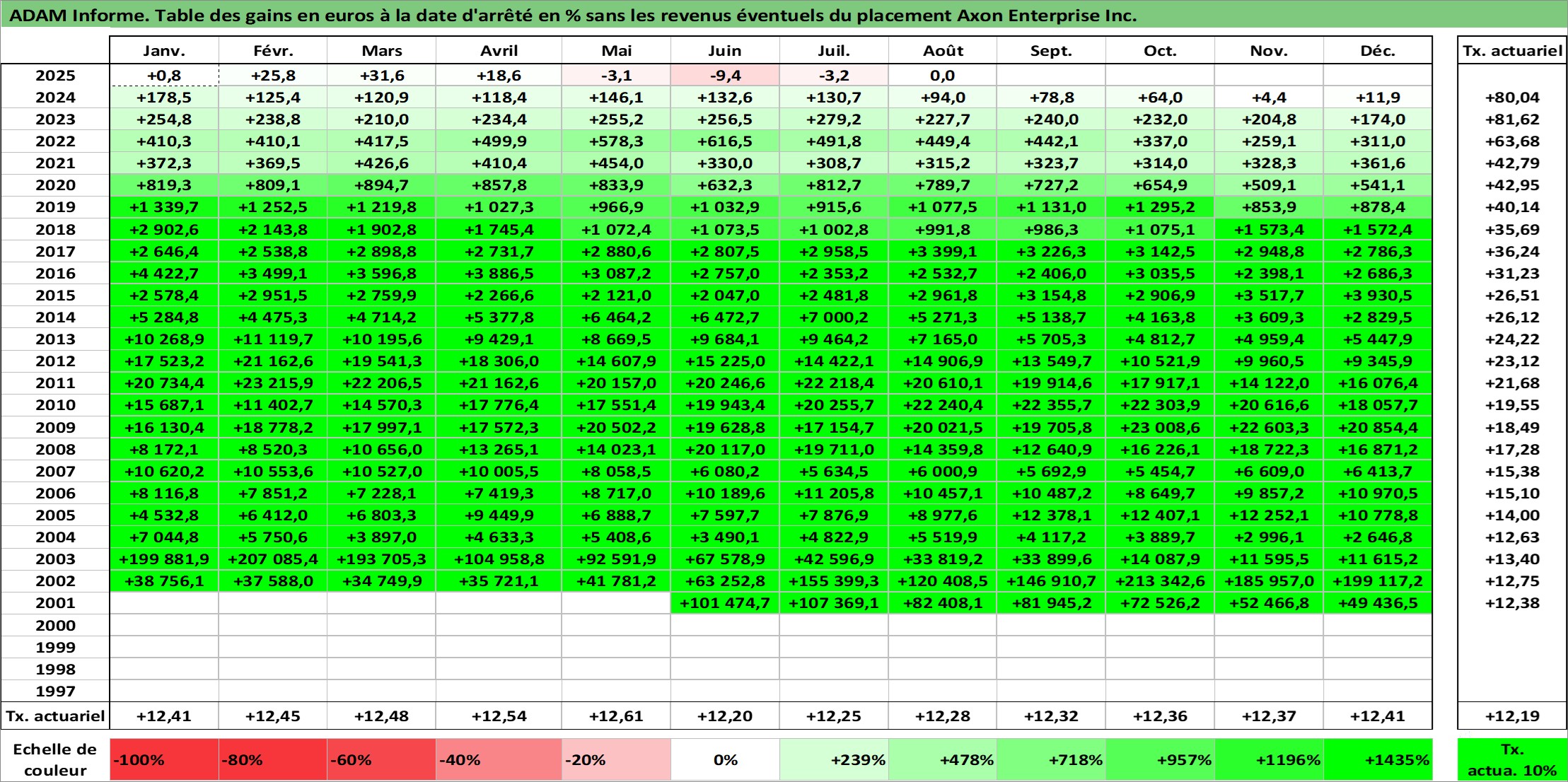Select the 2025 row label
This screenshot has height=782, width=1568.
55,76
